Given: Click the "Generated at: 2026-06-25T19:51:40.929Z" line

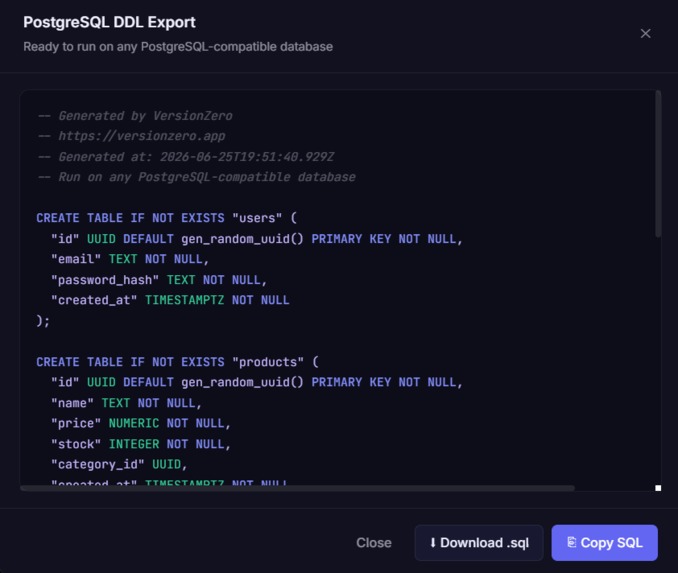Looking at the screenshot, I should pos(186,157).
